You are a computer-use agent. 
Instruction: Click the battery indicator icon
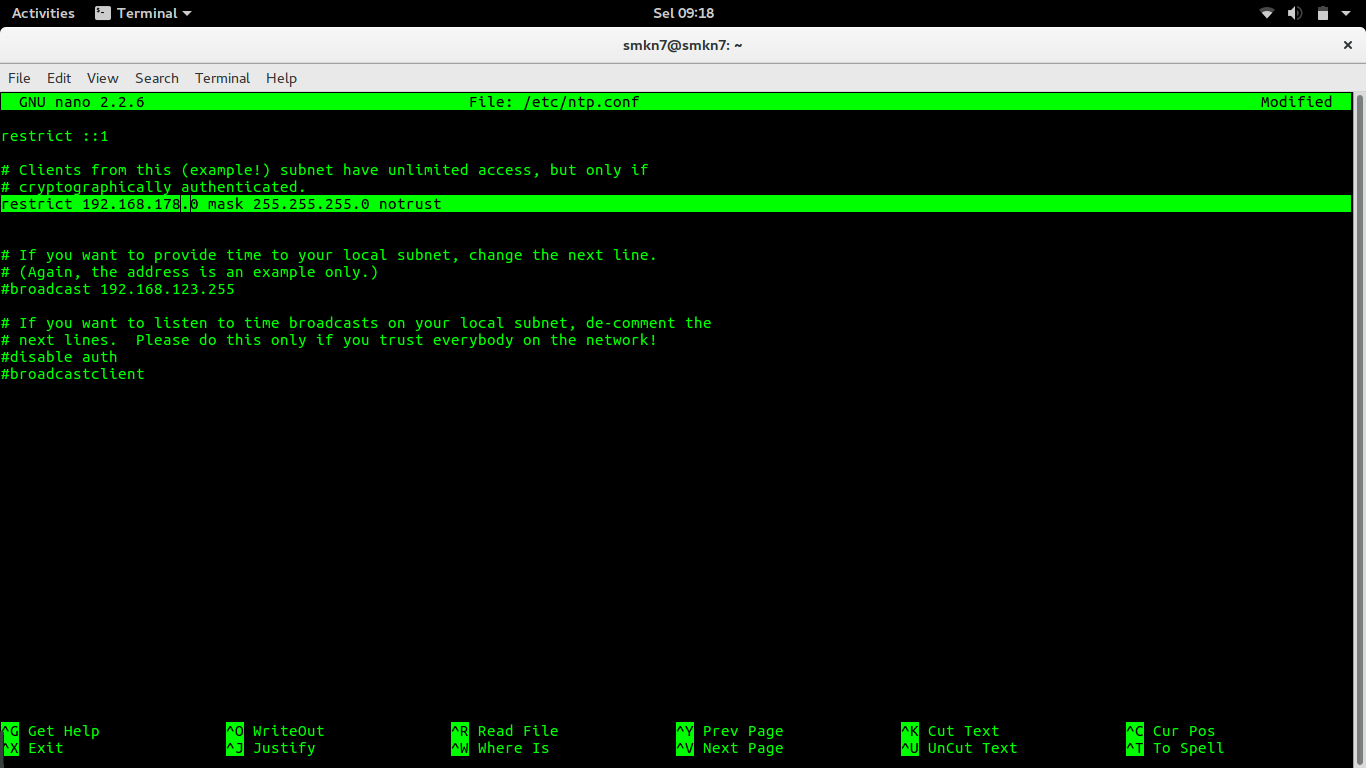(x=1323, y=13)
